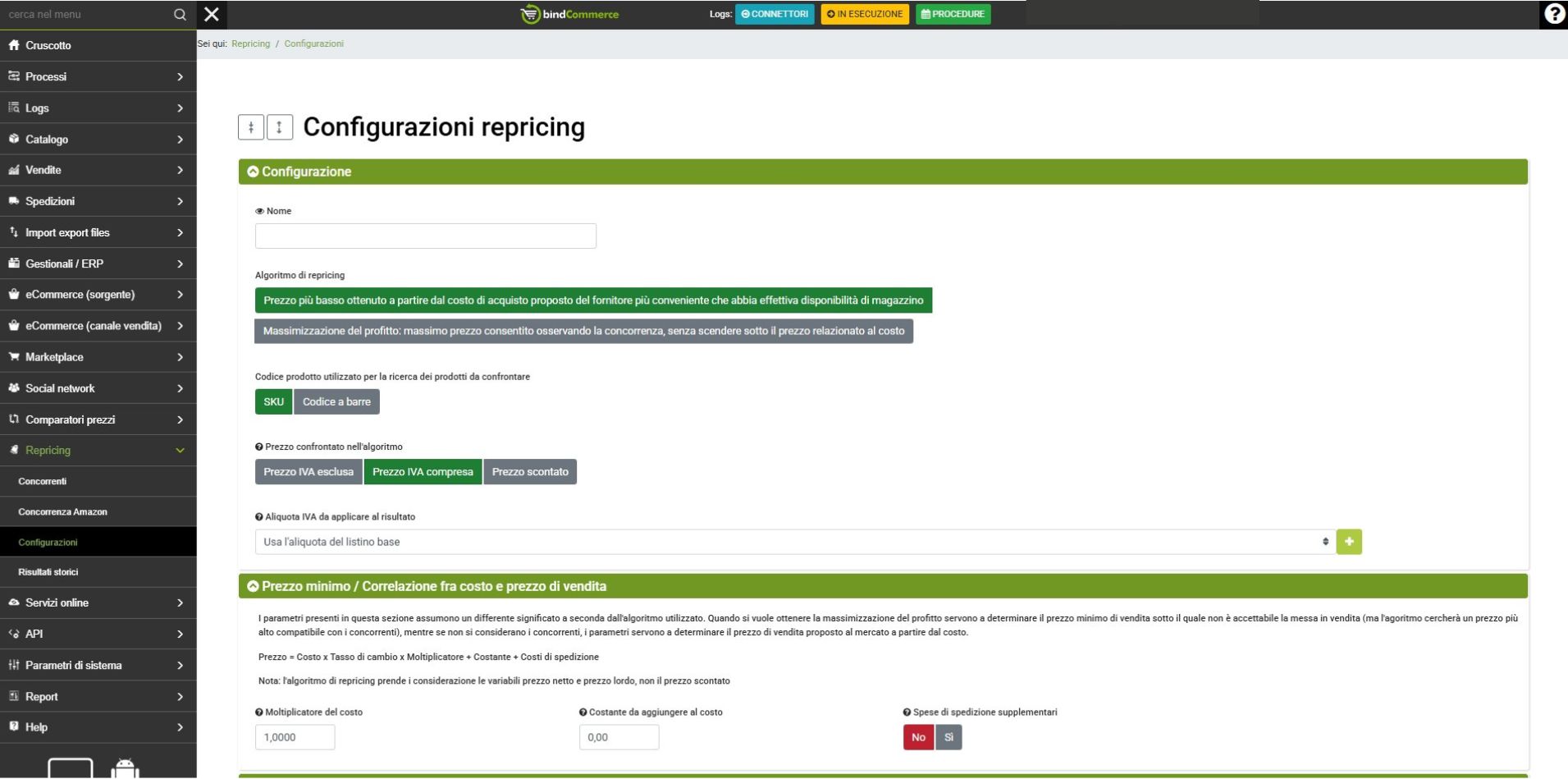Screen dimensions: 1568x779
Task: Open Concorrenza Amazon submenu item
Action: 63,511
